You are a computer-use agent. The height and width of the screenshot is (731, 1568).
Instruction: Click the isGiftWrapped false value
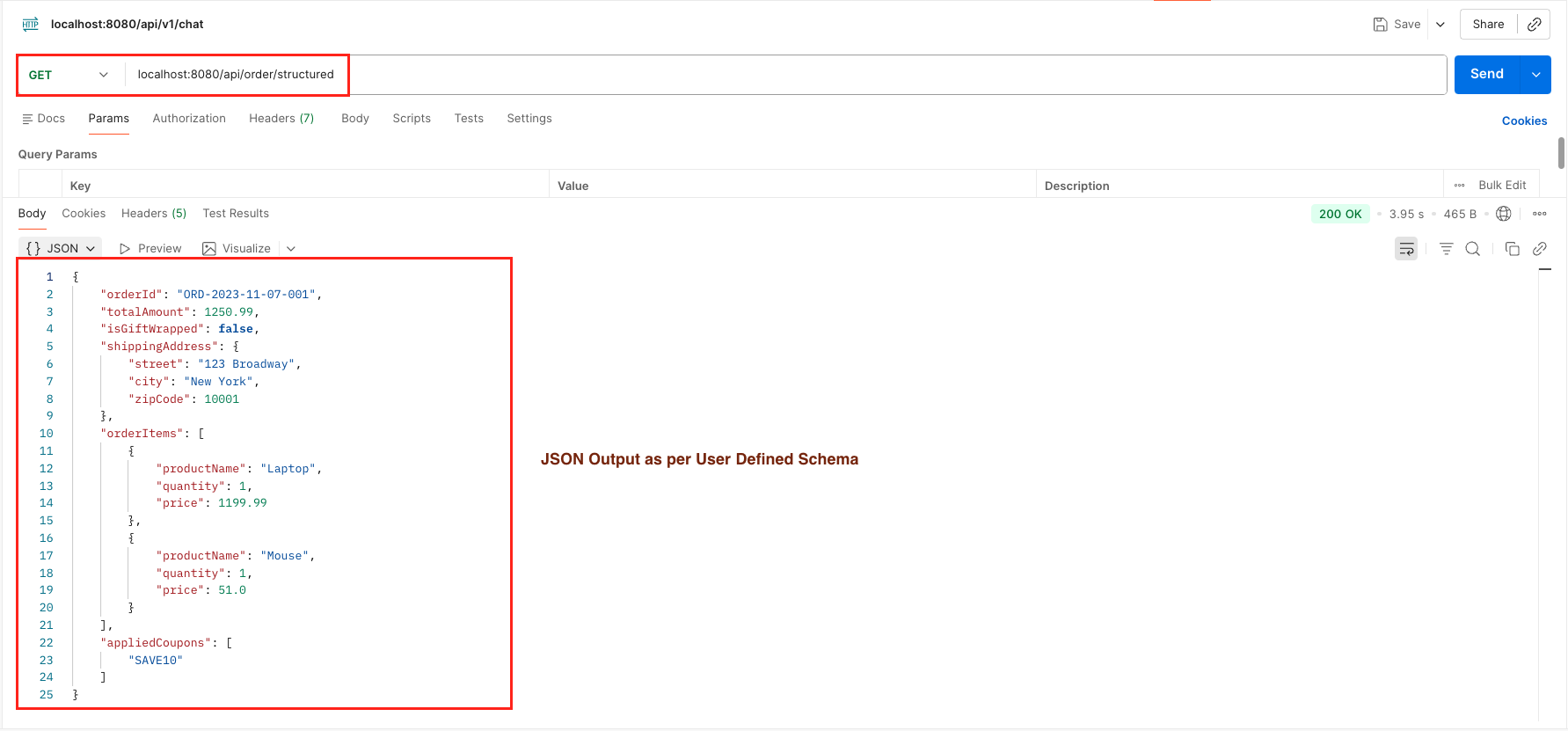tap(236, 329)
